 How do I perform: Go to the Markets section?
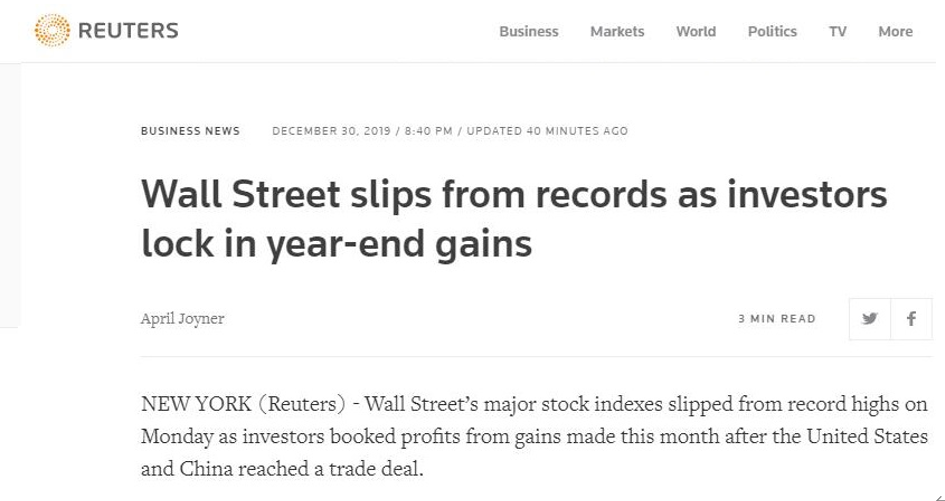coord(617,31)
